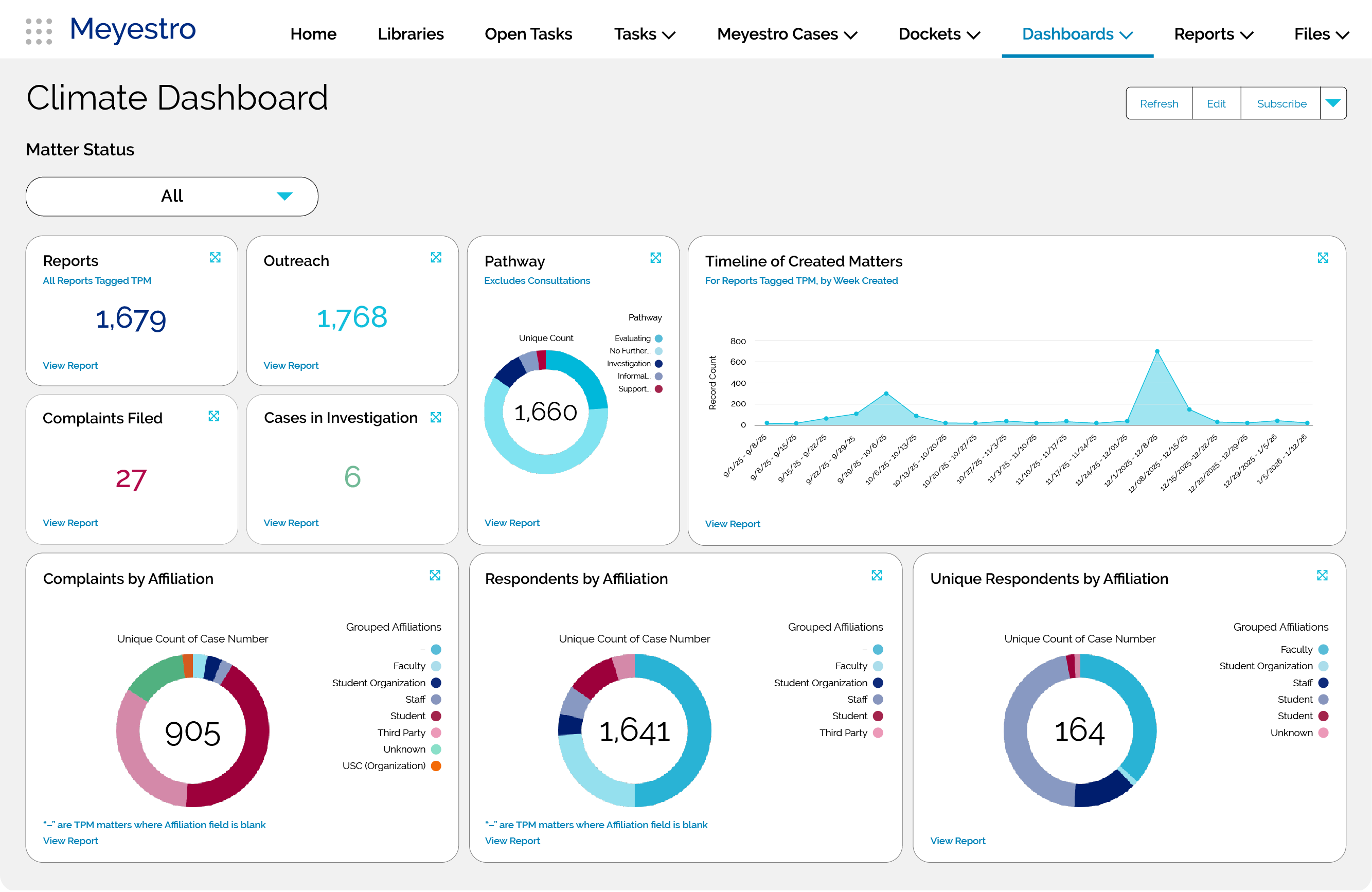
Task: Click the 9/1/25 - 9/8/25 axis label
Action: pos(744,455)
